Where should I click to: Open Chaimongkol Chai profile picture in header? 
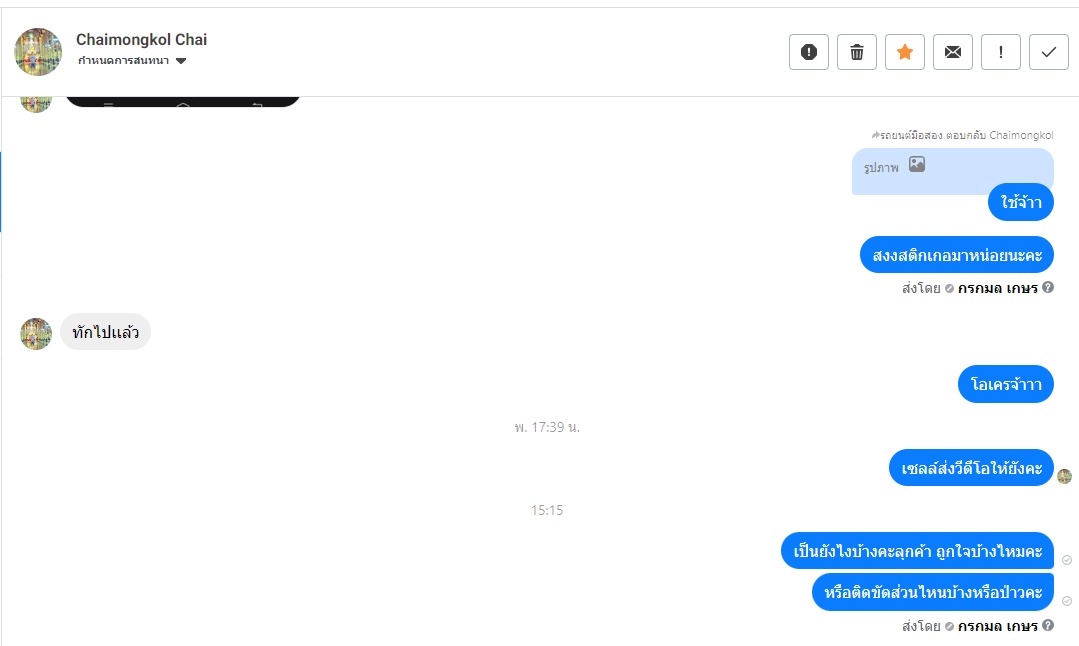pyautogui.click(x=38, y=52)
